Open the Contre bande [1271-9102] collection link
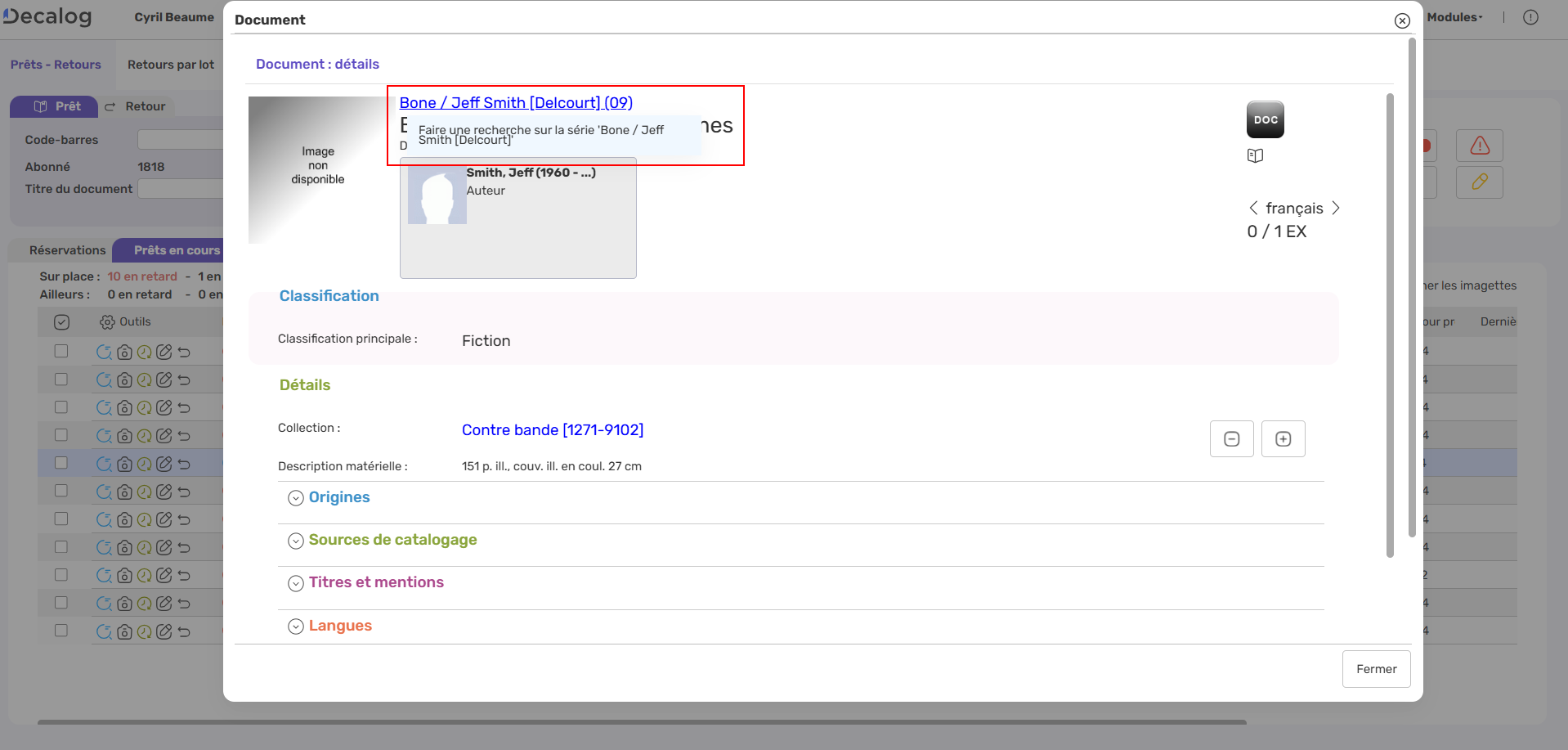The image size is (1568, 750). pos(553,429)
